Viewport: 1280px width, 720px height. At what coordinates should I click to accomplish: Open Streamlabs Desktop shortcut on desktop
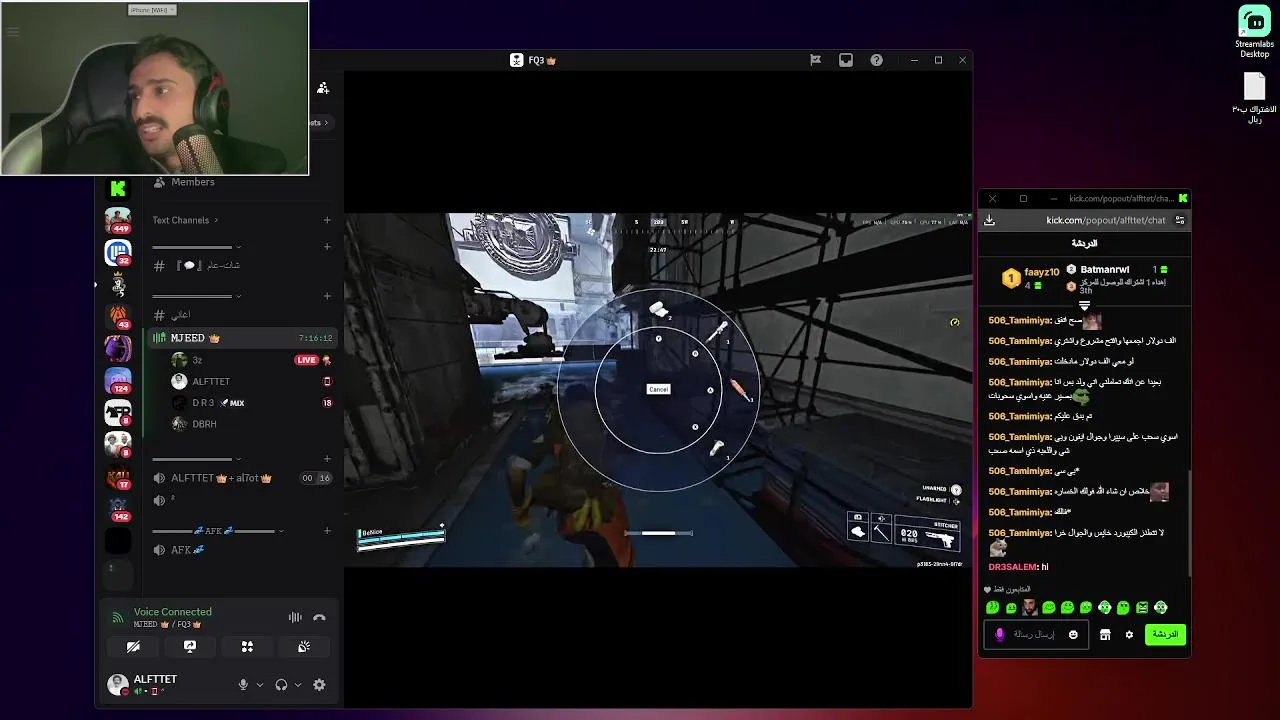1254,31
